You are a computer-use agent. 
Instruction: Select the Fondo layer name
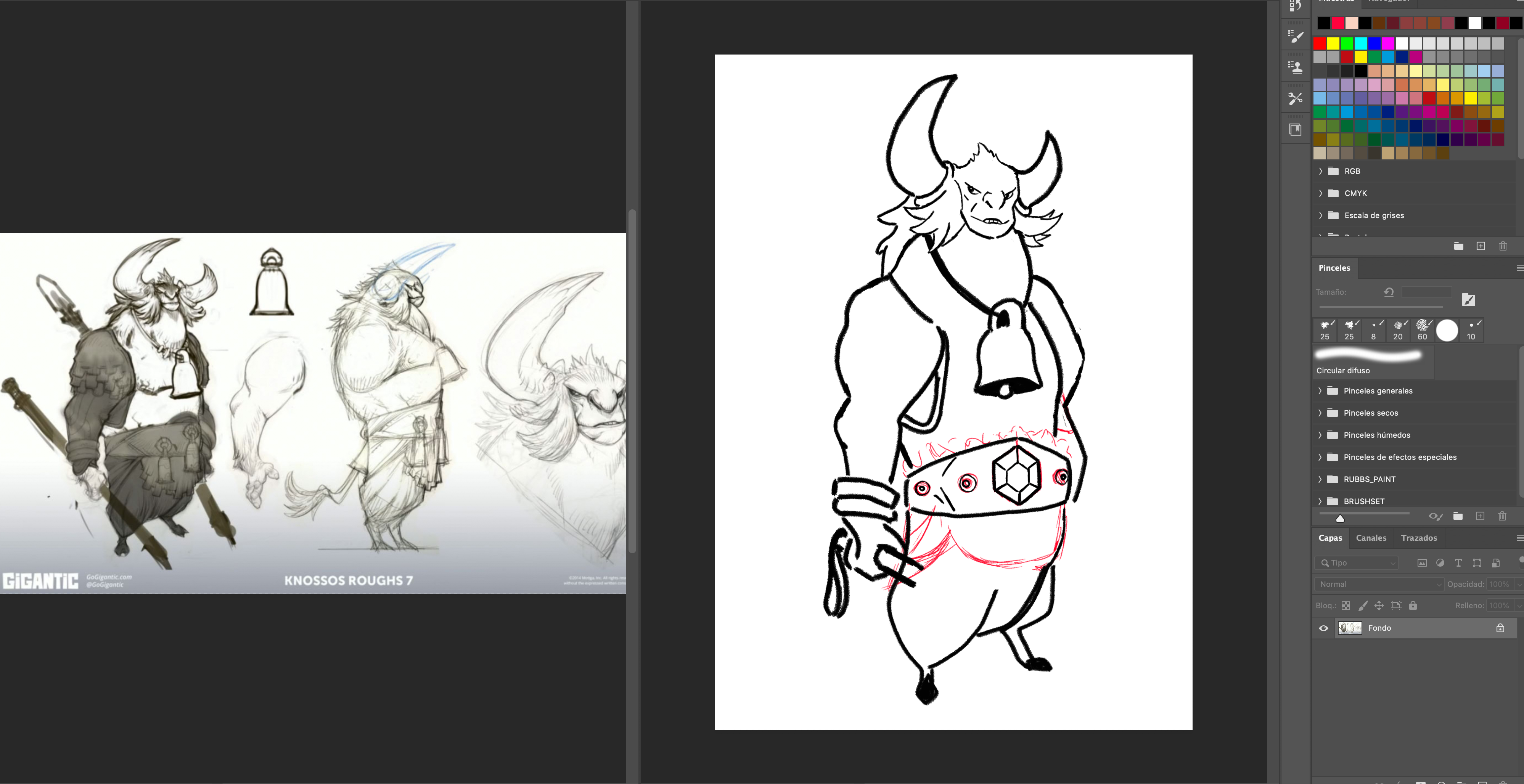(x=1379, y=628)
